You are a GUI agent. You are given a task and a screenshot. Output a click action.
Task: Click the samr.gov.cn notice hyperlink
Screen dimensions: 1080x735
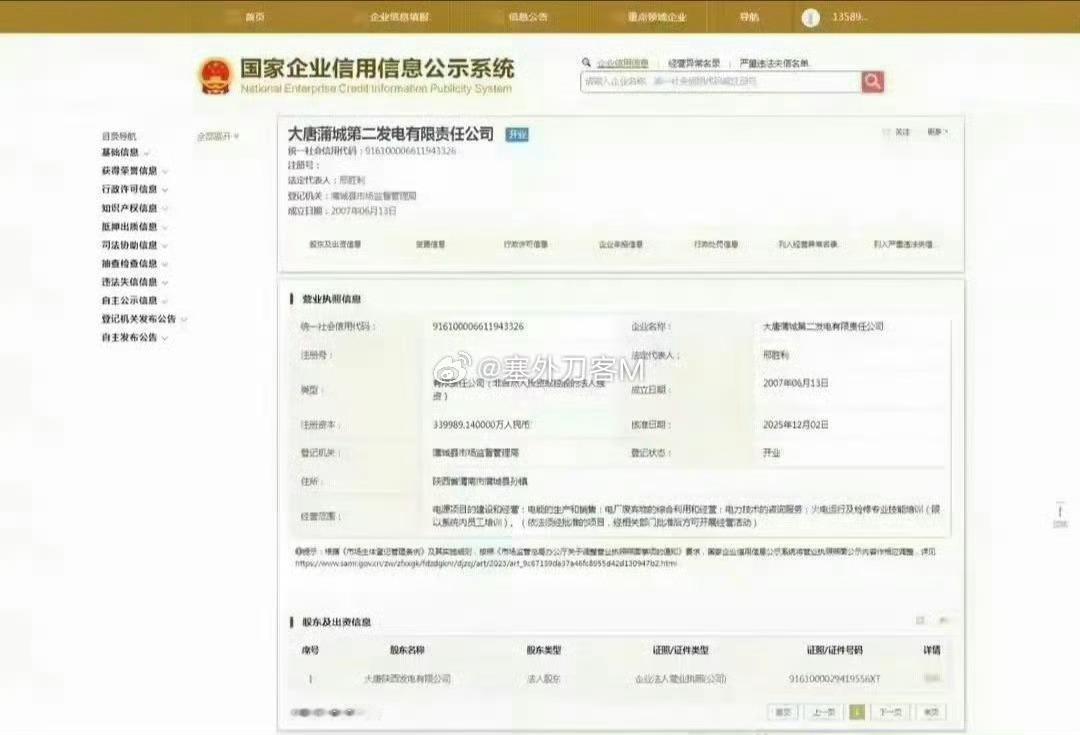point(486,563)
